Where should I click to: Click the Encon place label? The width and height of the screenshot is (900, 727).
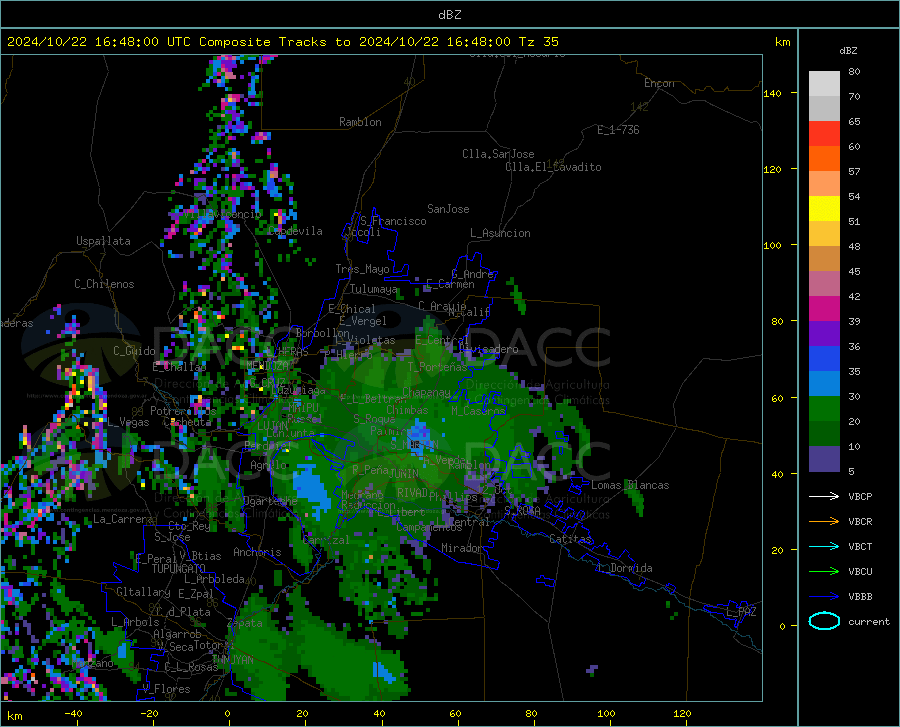click(x=659, y=83)
